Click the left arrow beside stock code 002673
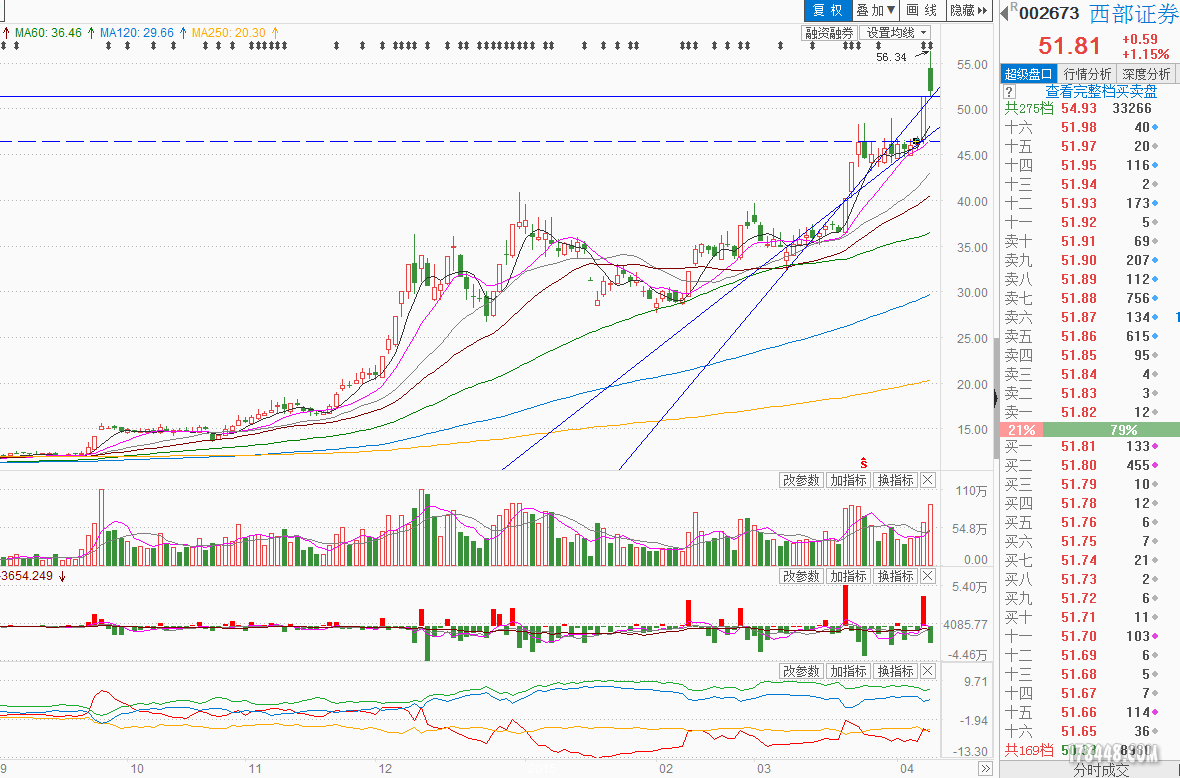 [x=1005, y=12]
